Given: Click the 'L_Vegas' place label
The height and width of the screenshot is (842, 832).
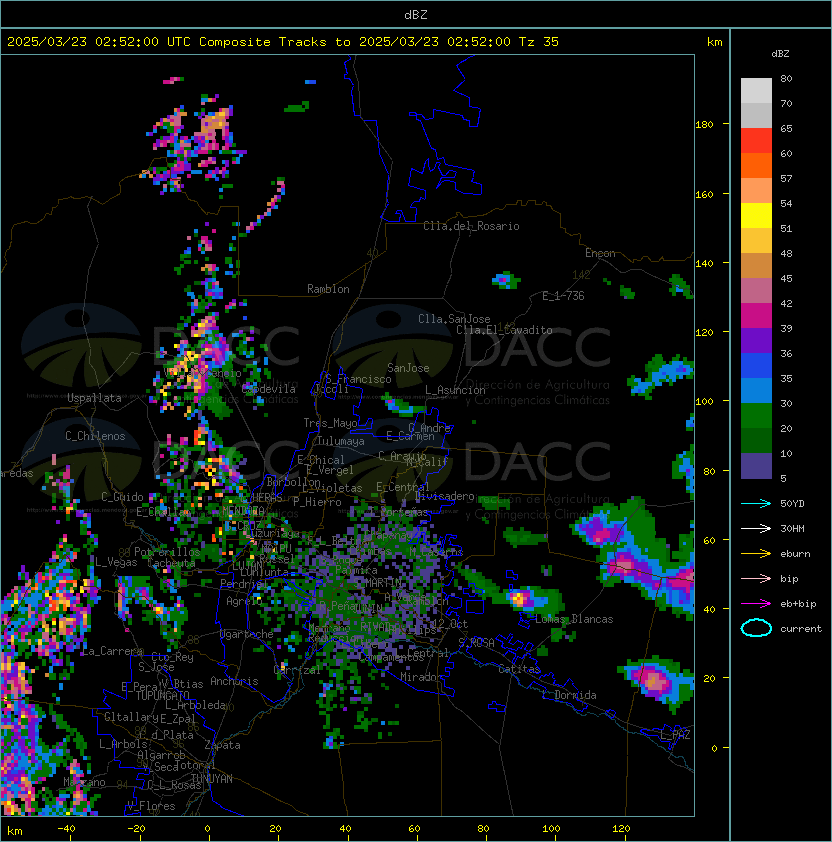Looking at the screenshot, I should 115,562.
